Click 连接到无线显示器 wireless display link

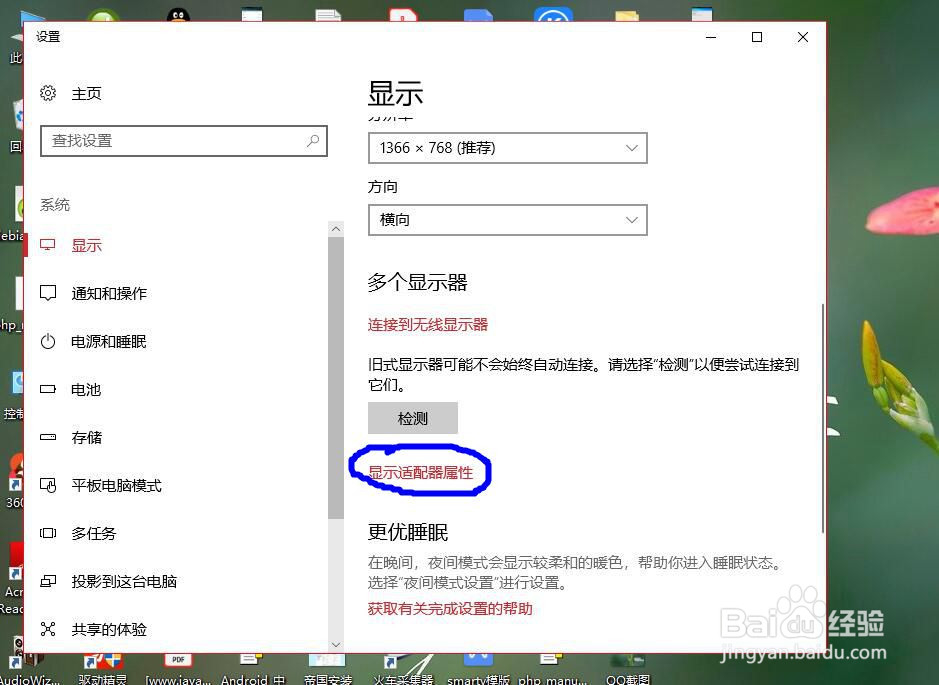tap(427, 324)
